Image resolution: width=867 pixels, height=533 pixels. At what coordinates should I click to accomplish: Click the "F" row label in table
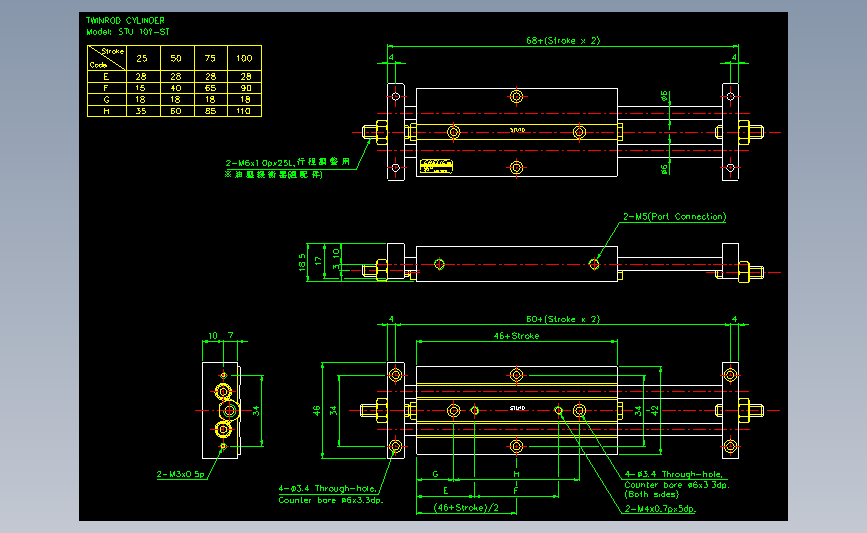[x=106, y=88]
